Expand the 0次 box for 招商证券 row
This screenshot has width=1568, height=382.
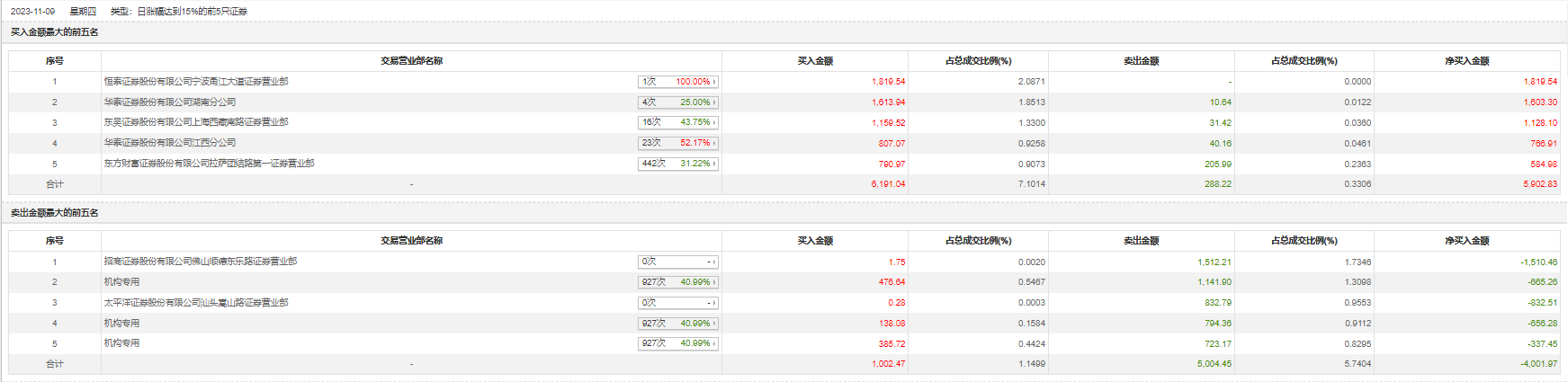tap(678, 262)
